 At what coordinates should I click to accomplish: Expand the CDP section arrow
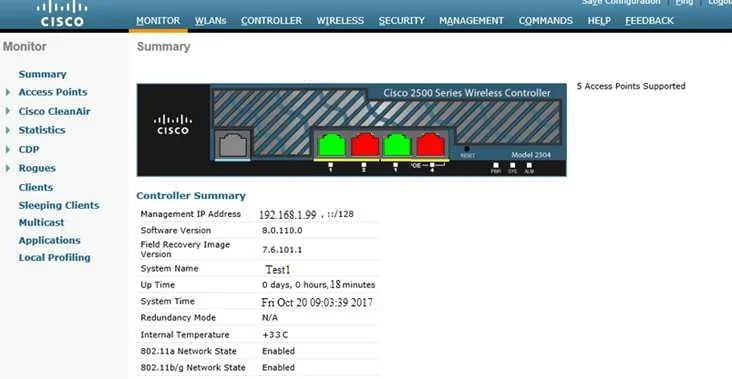(7, 149)
